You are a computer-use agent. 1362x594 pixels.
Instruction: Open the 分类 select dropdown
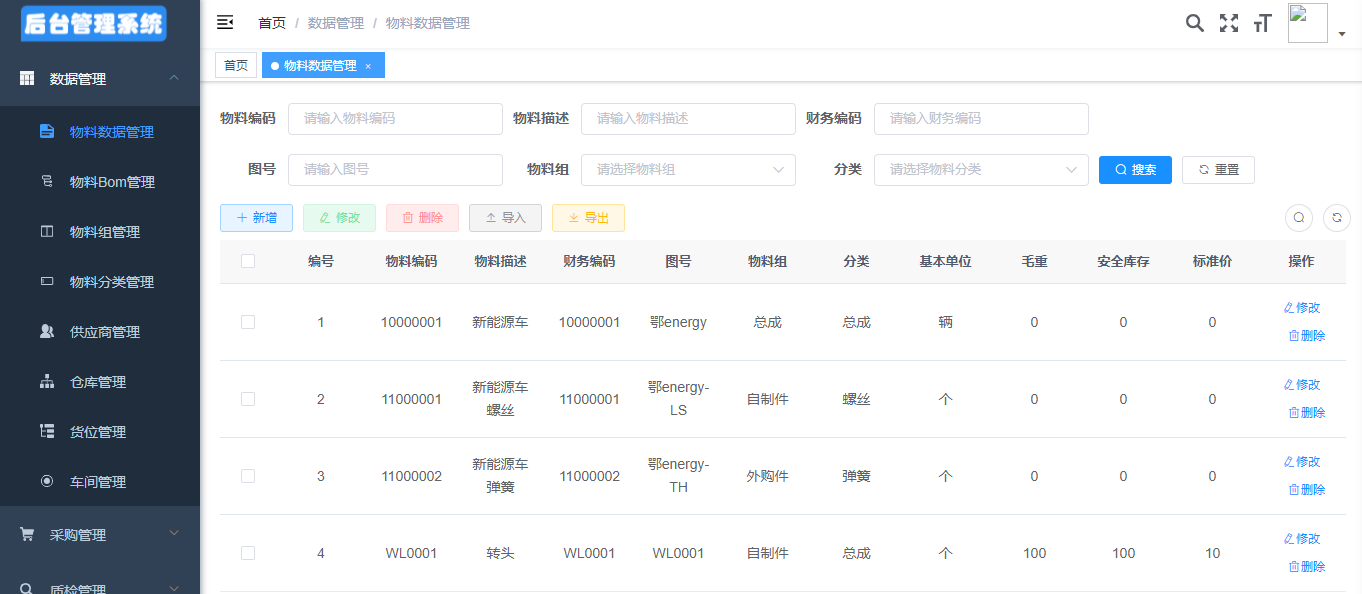click(x=981, y=169)
